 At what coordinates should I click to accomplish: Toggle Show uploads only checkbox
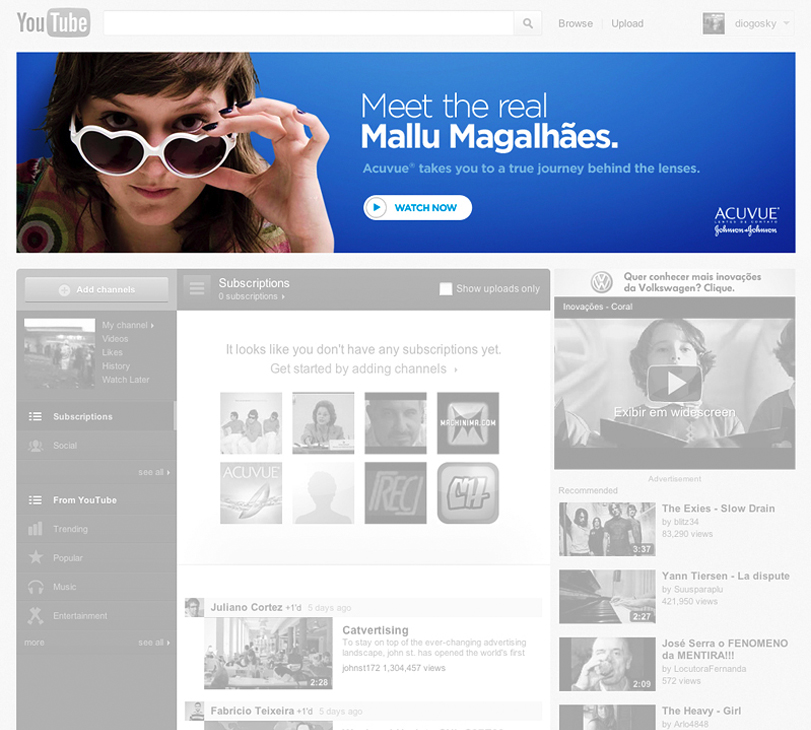click(x=445, y=289)
